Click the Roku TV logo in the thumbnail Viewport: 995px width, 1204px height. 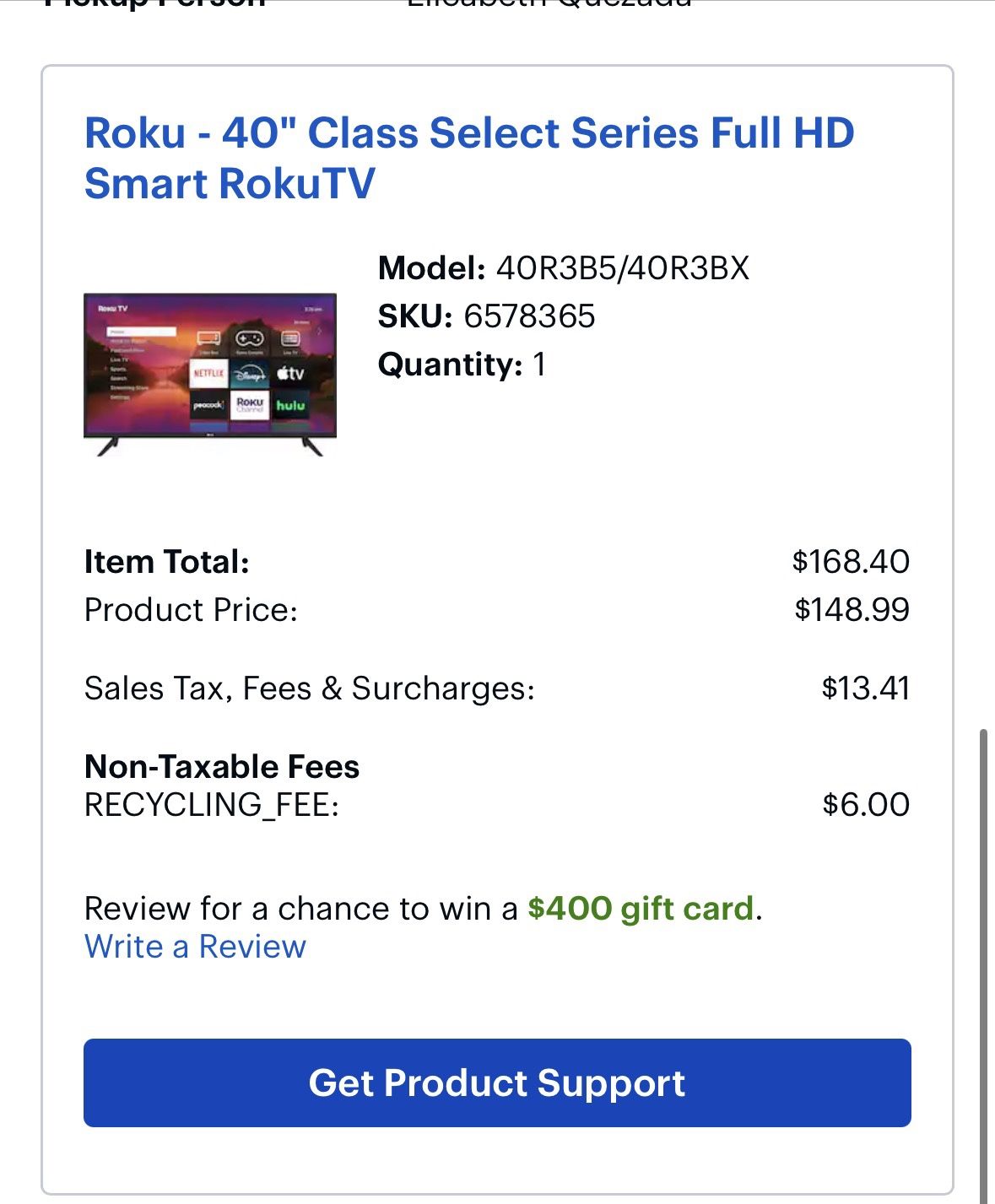(x=113, y=307)
